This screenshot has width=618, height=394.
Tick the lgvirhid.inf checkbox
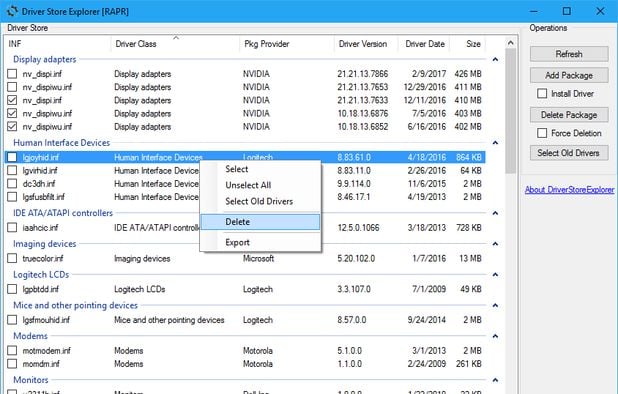point(12,170)
